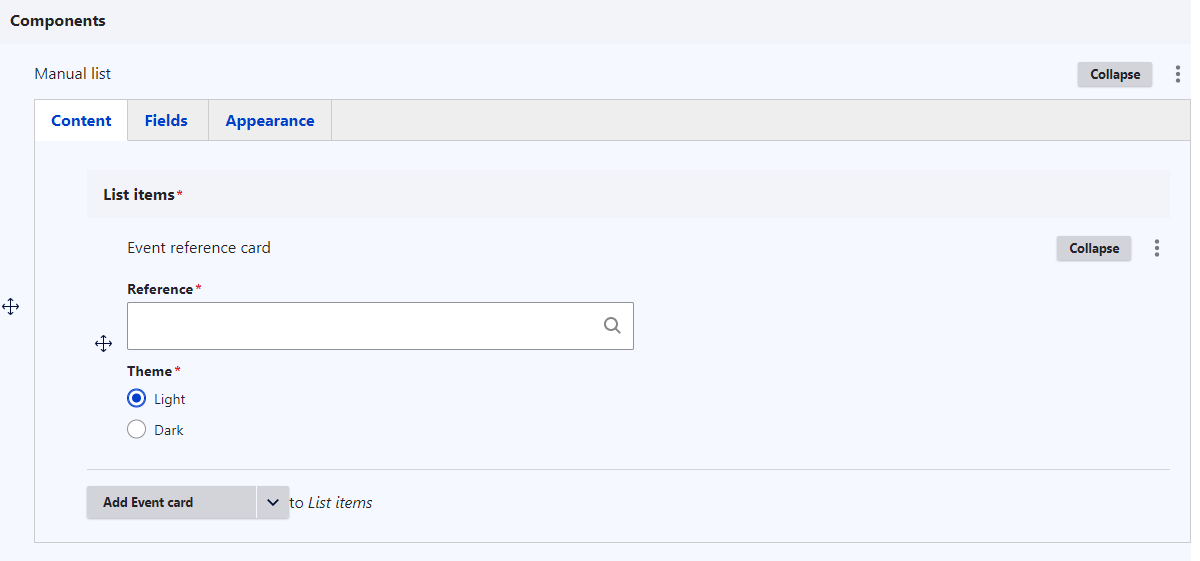Click the Event reference card title text
This screenshot has height=561, width=1200.
click(199, 248)
